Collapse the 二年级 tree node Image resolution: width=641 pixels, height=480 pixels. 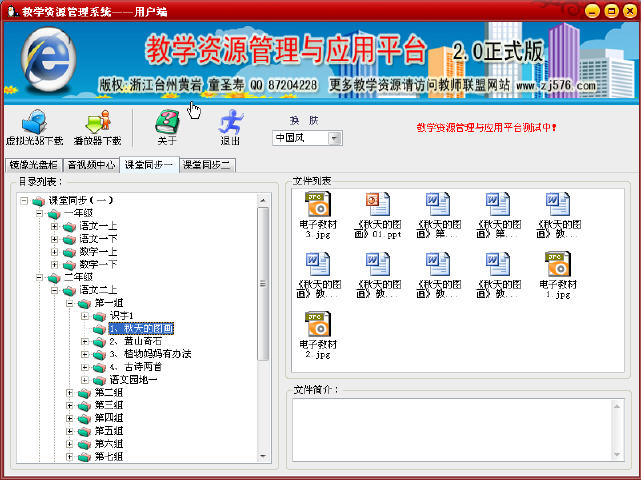[39, 278]
